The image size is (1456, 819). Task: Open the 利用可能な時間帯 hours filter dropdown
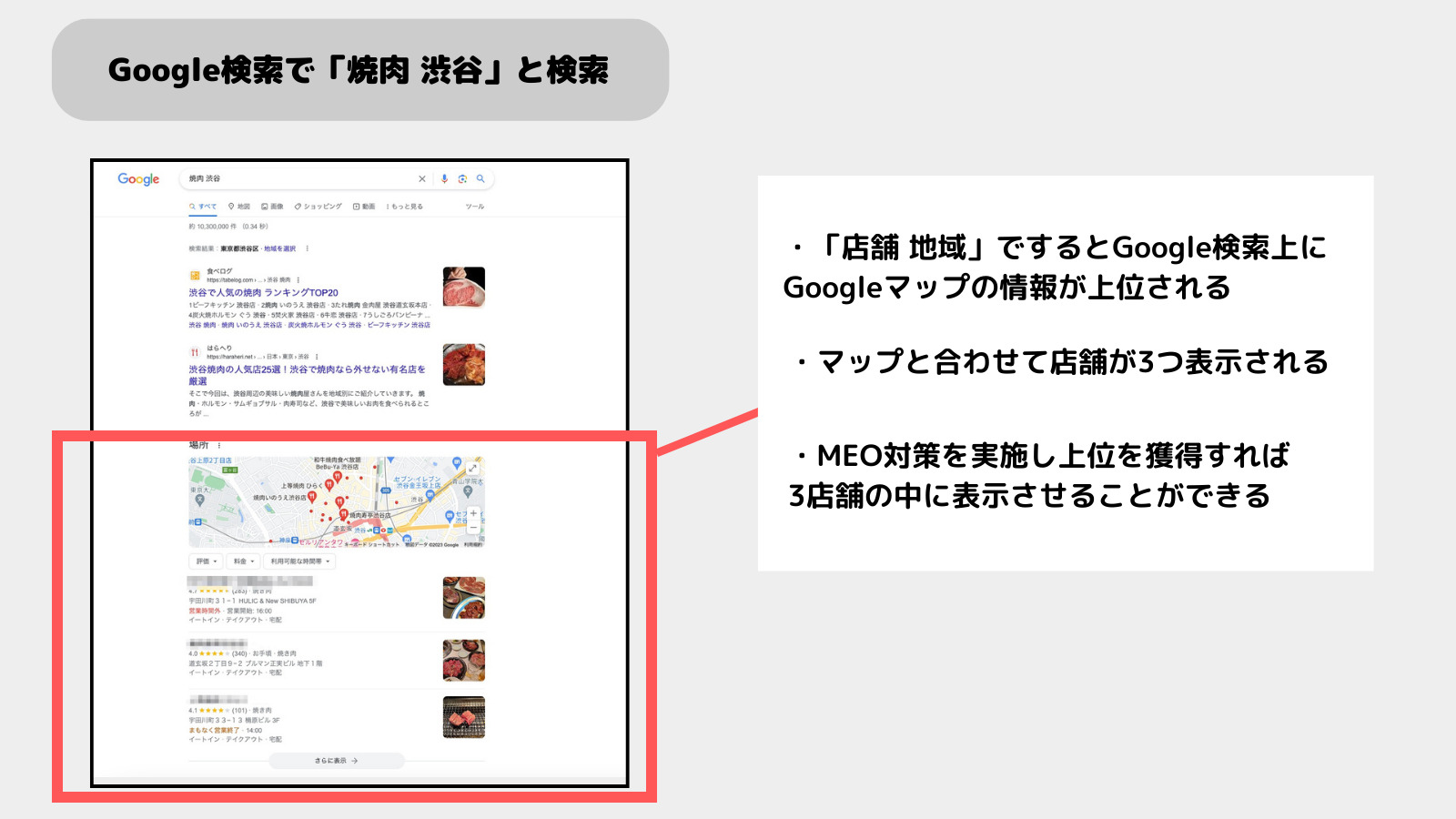point(297,561)
